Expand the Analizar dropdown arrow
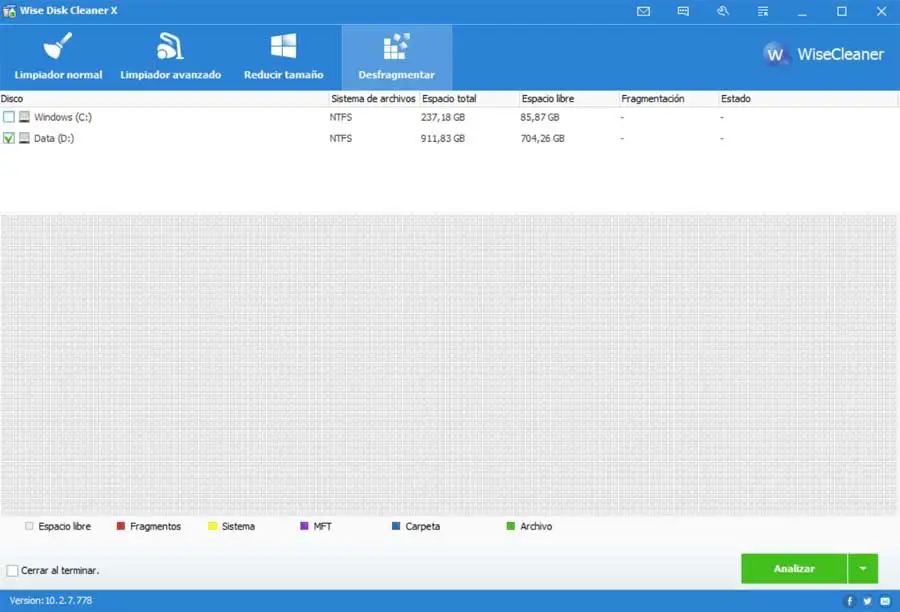 pos(863,568)
